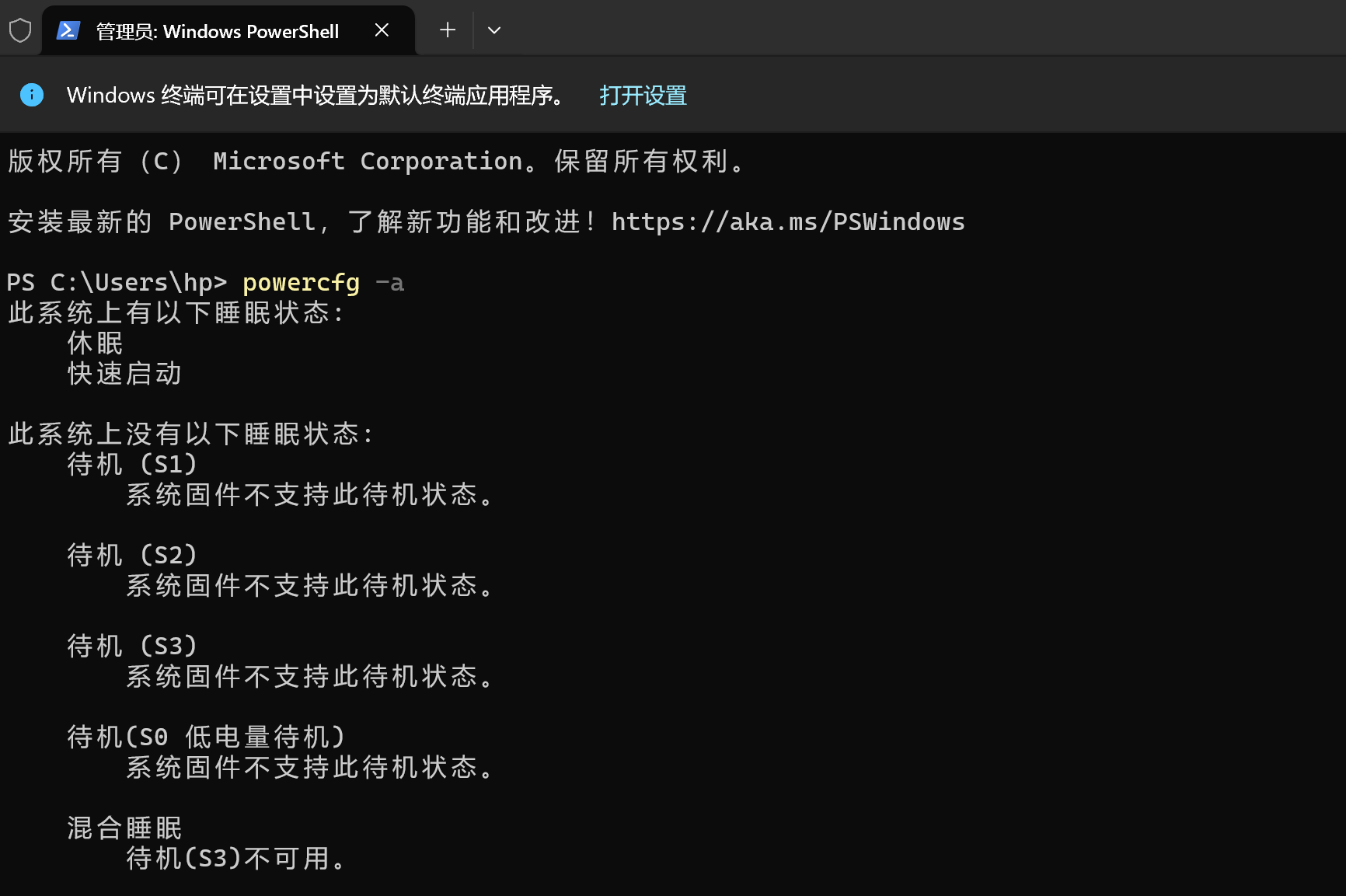Click the 休眠 entry in the output
The height and width of the screenshot is (896, 1346).
(x=96, y=343)
